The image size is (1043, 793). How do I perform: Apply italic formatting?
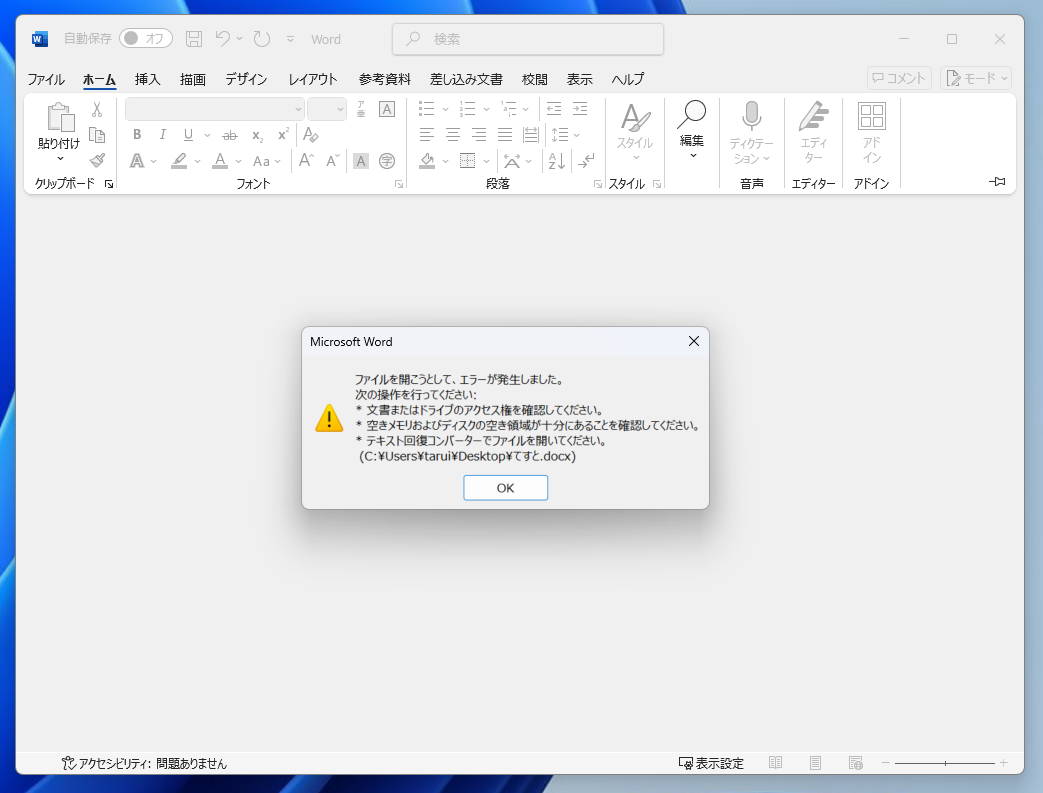(x=162, y=134)
